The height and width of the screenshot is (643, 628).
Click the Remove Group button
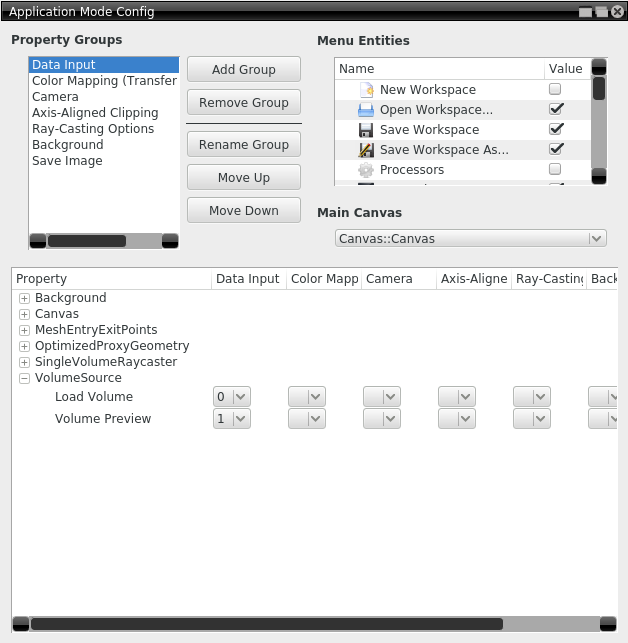pos(244,103)
